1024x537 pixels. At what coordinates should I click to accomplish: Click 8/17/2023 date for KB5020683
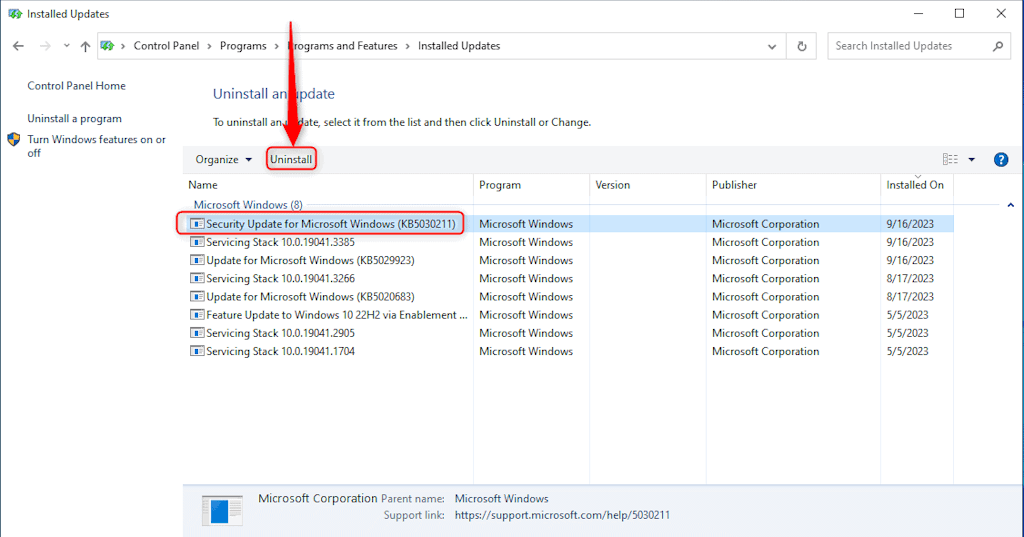point(910,297)
